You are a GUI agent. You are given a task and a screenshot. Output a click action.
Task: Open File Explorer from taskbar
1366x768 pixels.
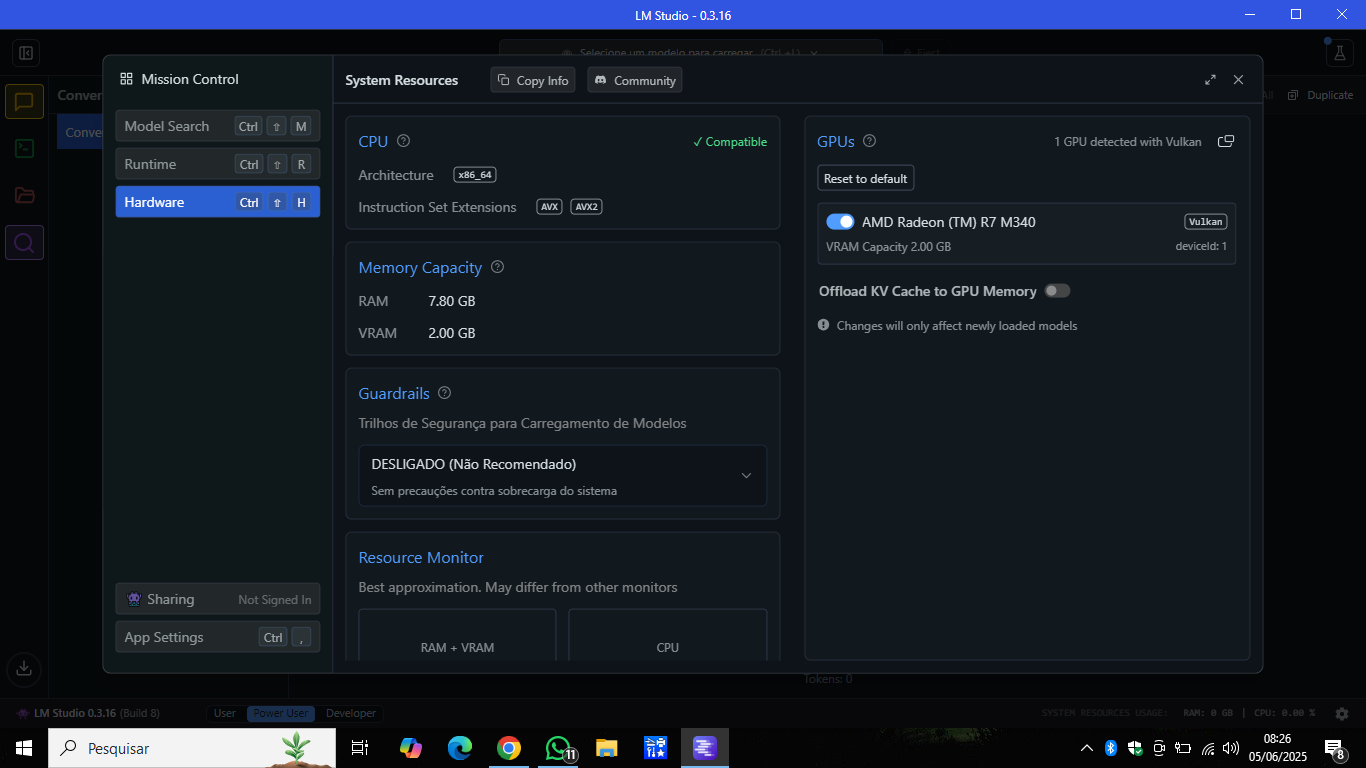pyautogui.click(x=606, y=748)
